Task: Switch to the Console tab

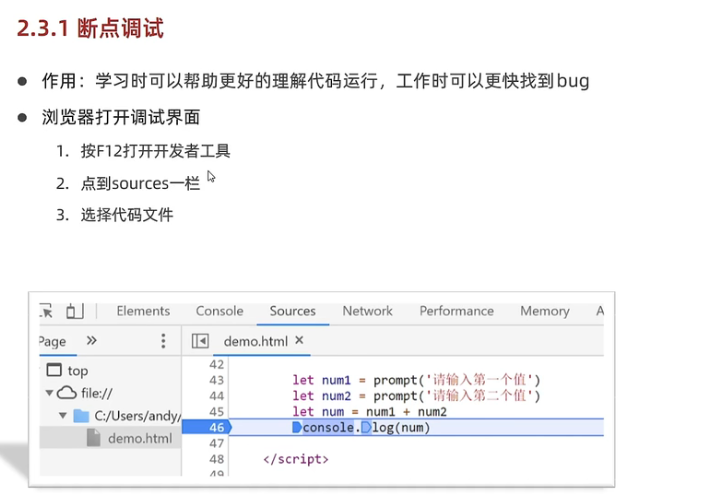Action: (219, 311)
